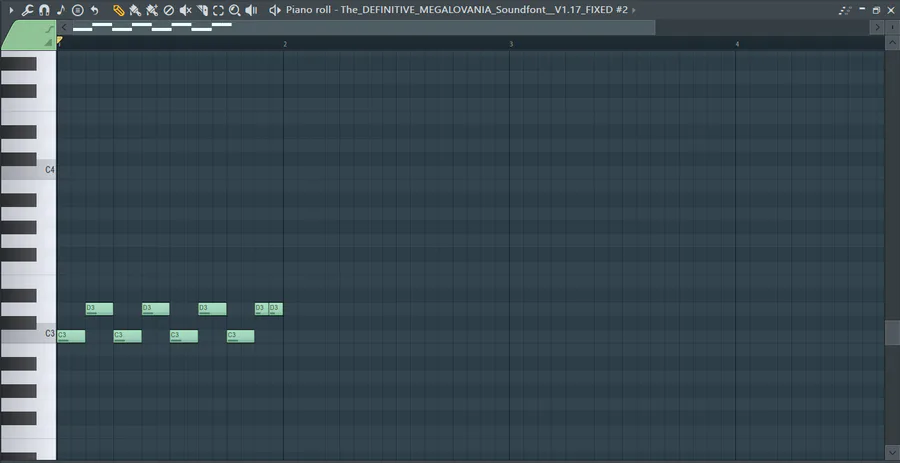Click the scroll down arrow at bottom right

click(892, 454)
